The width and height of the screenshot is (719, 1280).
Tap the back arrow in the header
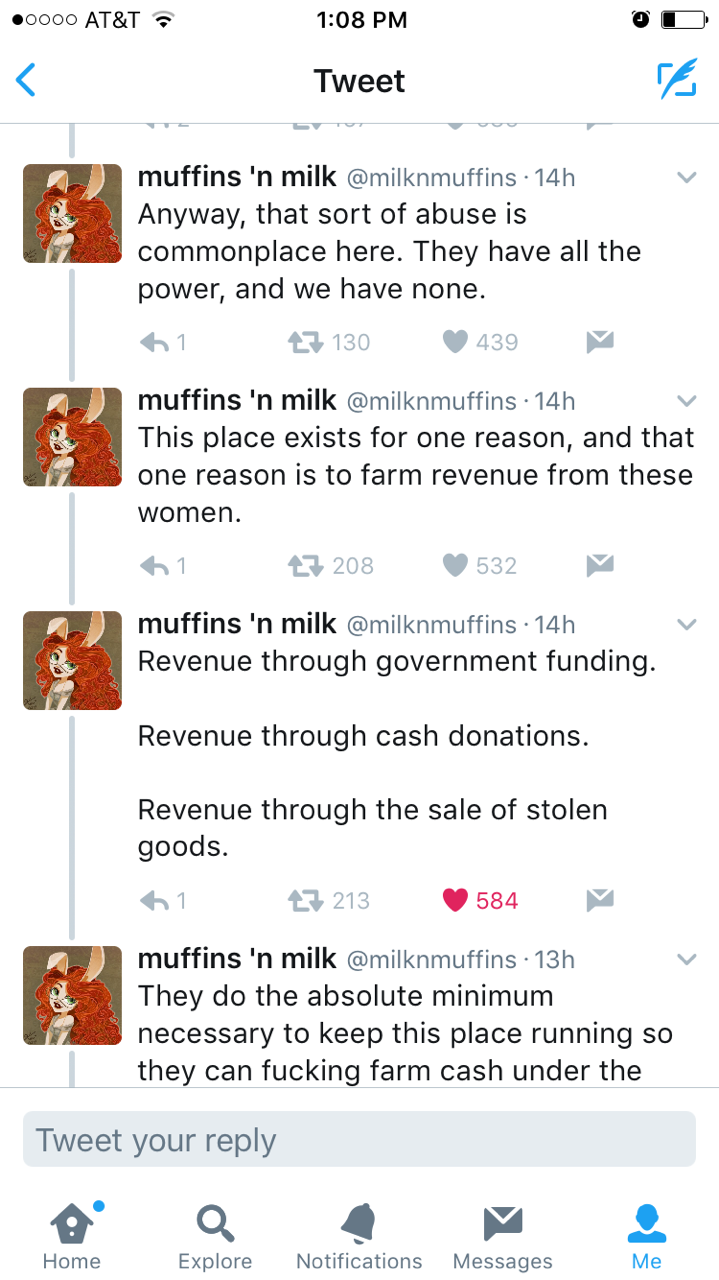(27, 80)
